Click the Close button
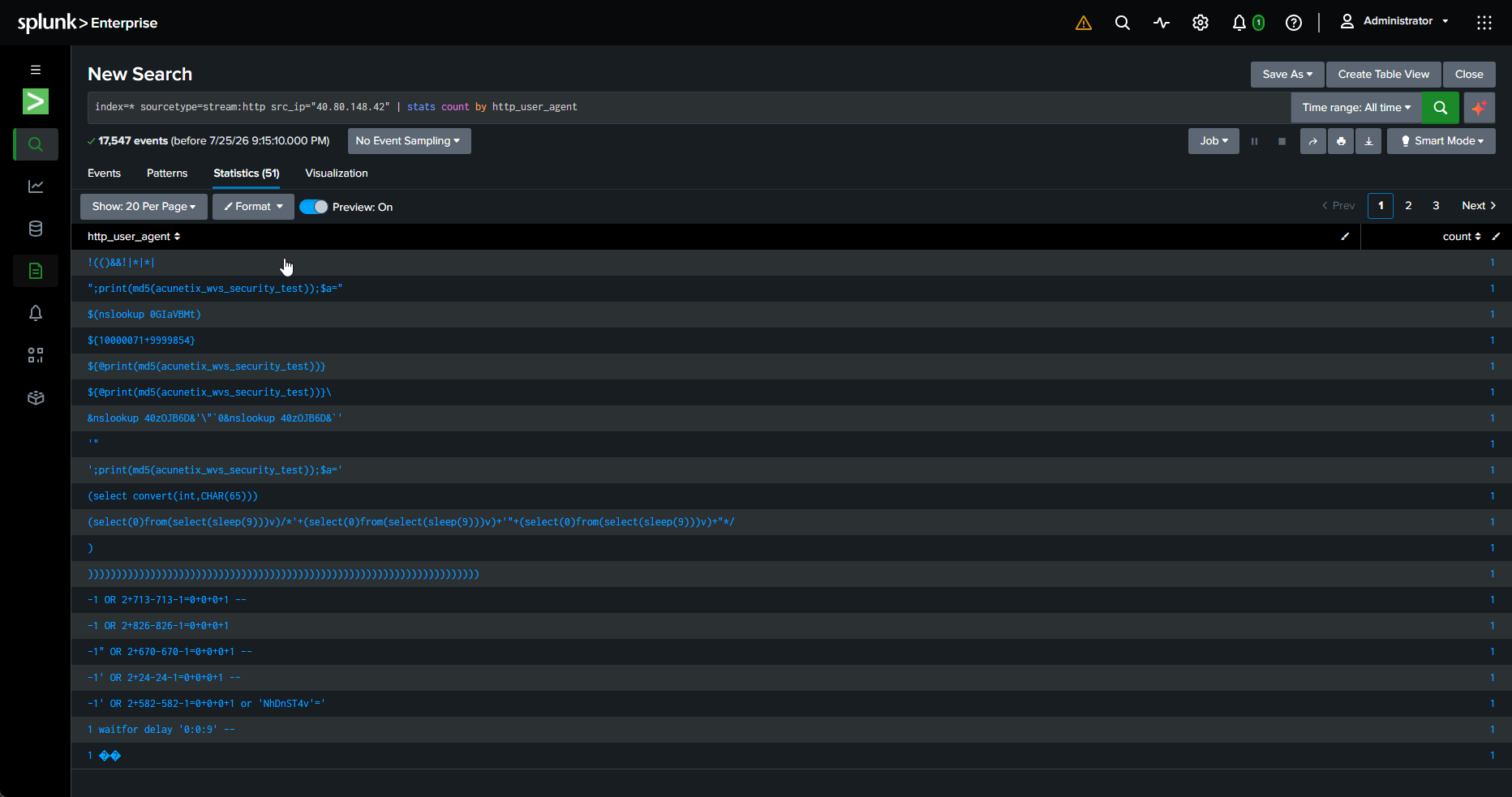The image size is (1512, 797). (x=1469, y=75)
